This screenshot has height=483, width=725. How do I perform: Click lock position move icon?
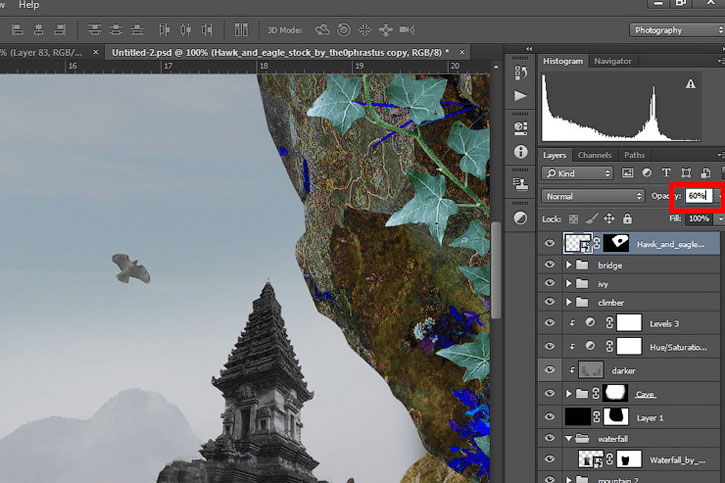tap(609, 219)
